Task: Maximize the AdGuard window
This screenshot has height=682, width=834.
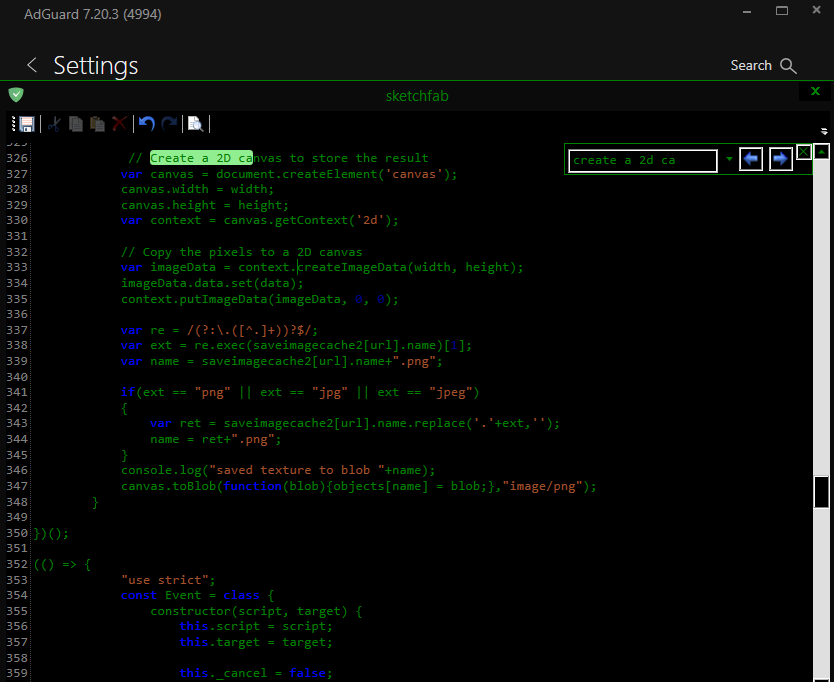Action: tap(782, 11)
